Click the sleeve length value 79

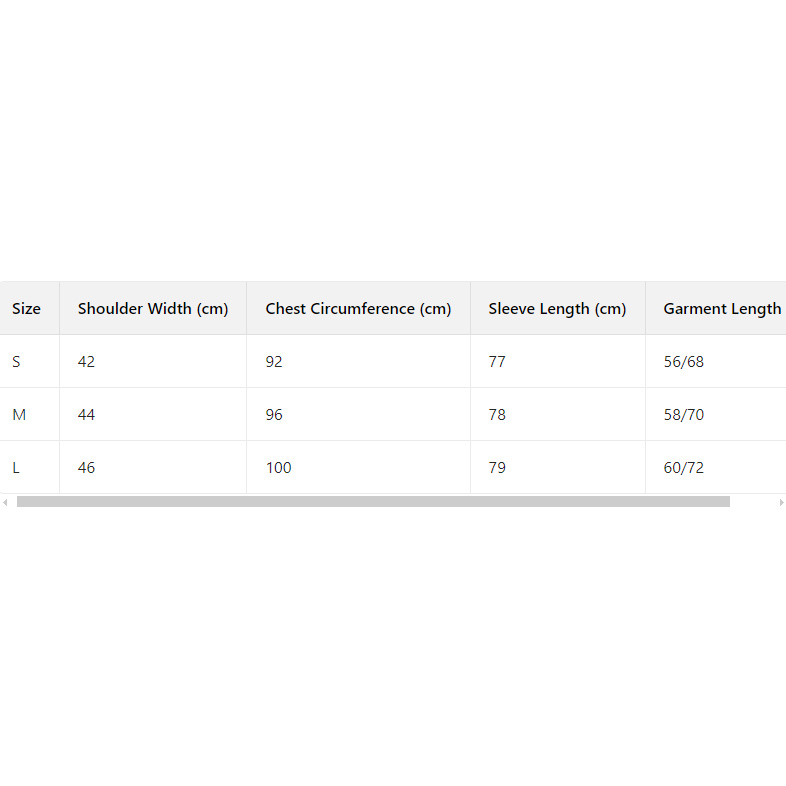pos(497,468)
